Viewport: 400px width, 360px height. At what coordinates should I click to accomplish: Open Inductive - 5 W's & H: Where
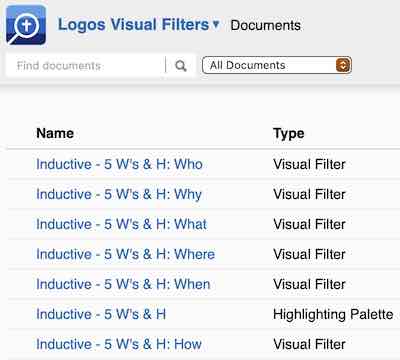tap(126, 254)
